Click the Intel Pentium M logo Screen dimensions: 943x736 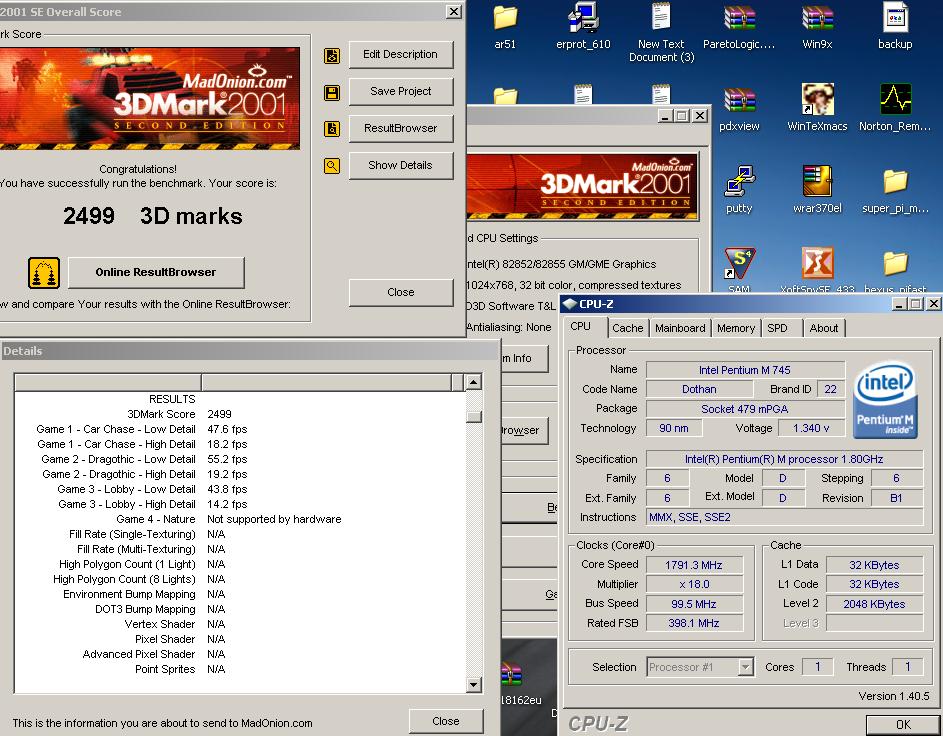tap(885, 399)
